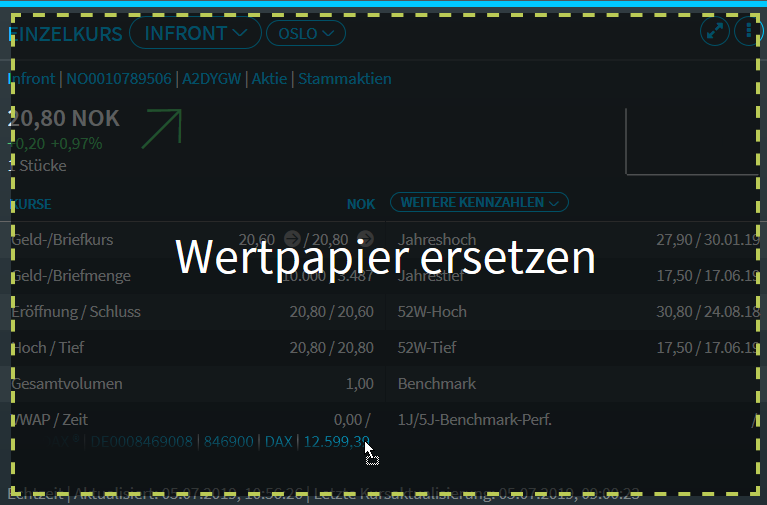
Task: Click the KURSE section heading
Action: [x=32, y=204]
